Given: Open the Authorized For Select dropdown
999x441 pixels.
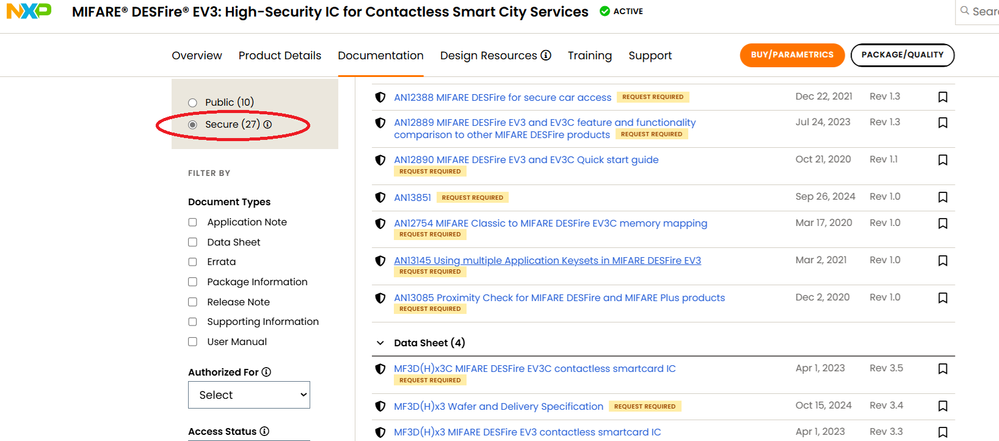Looking at the screenshot, I should tap(249, 395).
